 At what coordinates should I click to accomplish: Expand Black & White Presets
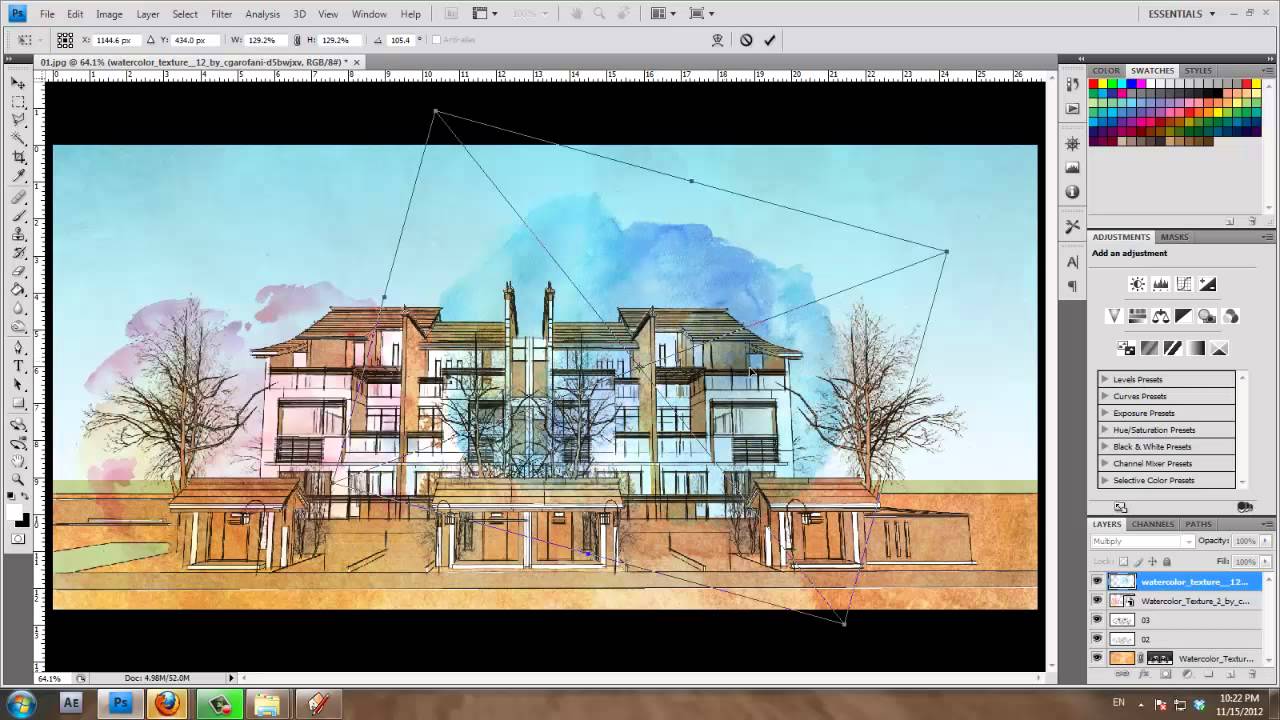[x=1104, y=447]
